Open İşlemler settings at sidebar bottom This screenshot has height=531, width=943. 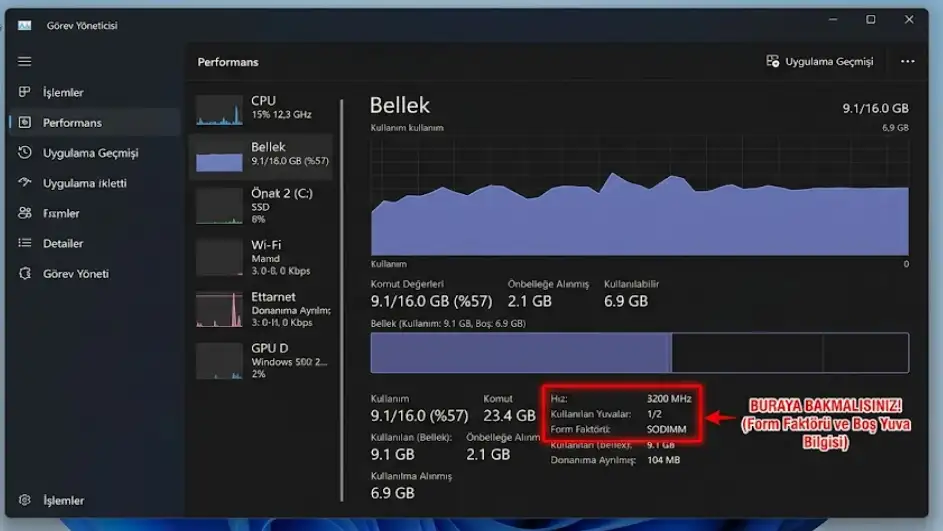(x=63, y=500)
